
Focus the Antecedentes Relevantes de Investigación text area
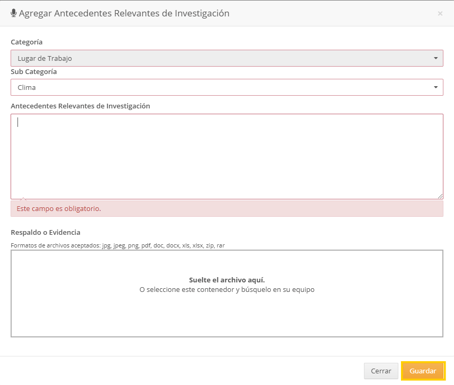[x=227, y=157]
